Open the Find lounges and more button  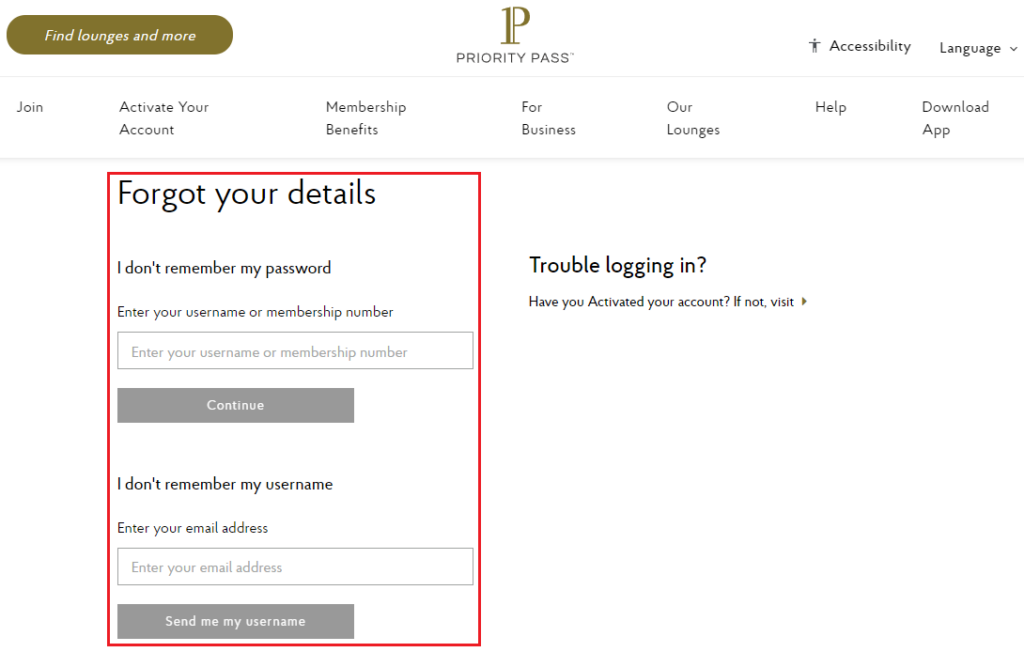click(x=119, y=34)
